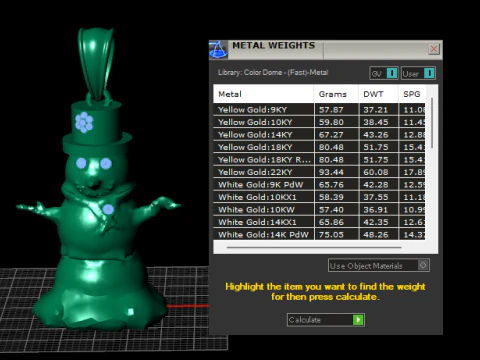Click the Calculate button
This screenshot has width=480, height=360.
326,320
